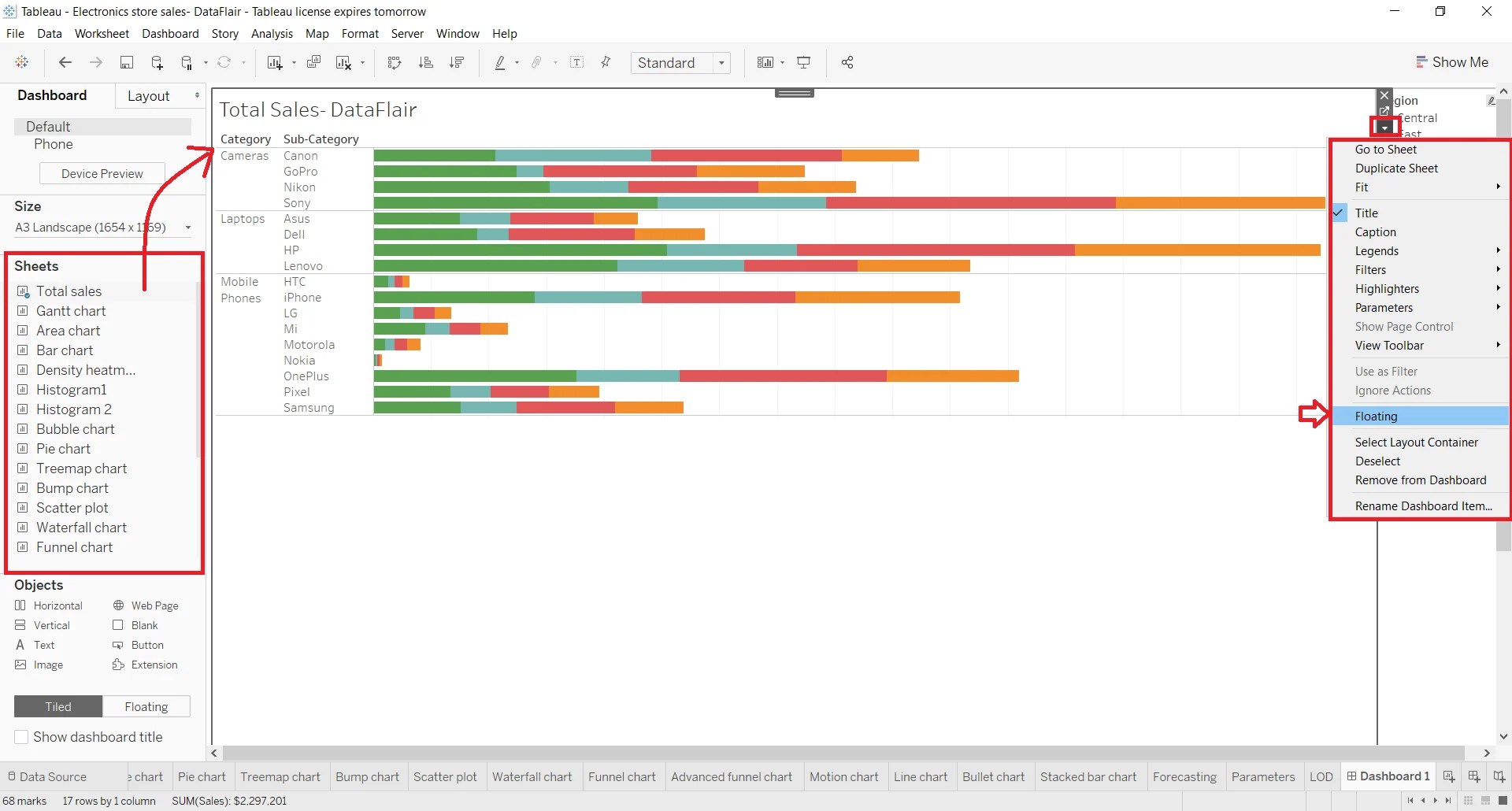
Task: Click the Share Workbook icon
Action: pyautogui.click(x=847, y=63)
